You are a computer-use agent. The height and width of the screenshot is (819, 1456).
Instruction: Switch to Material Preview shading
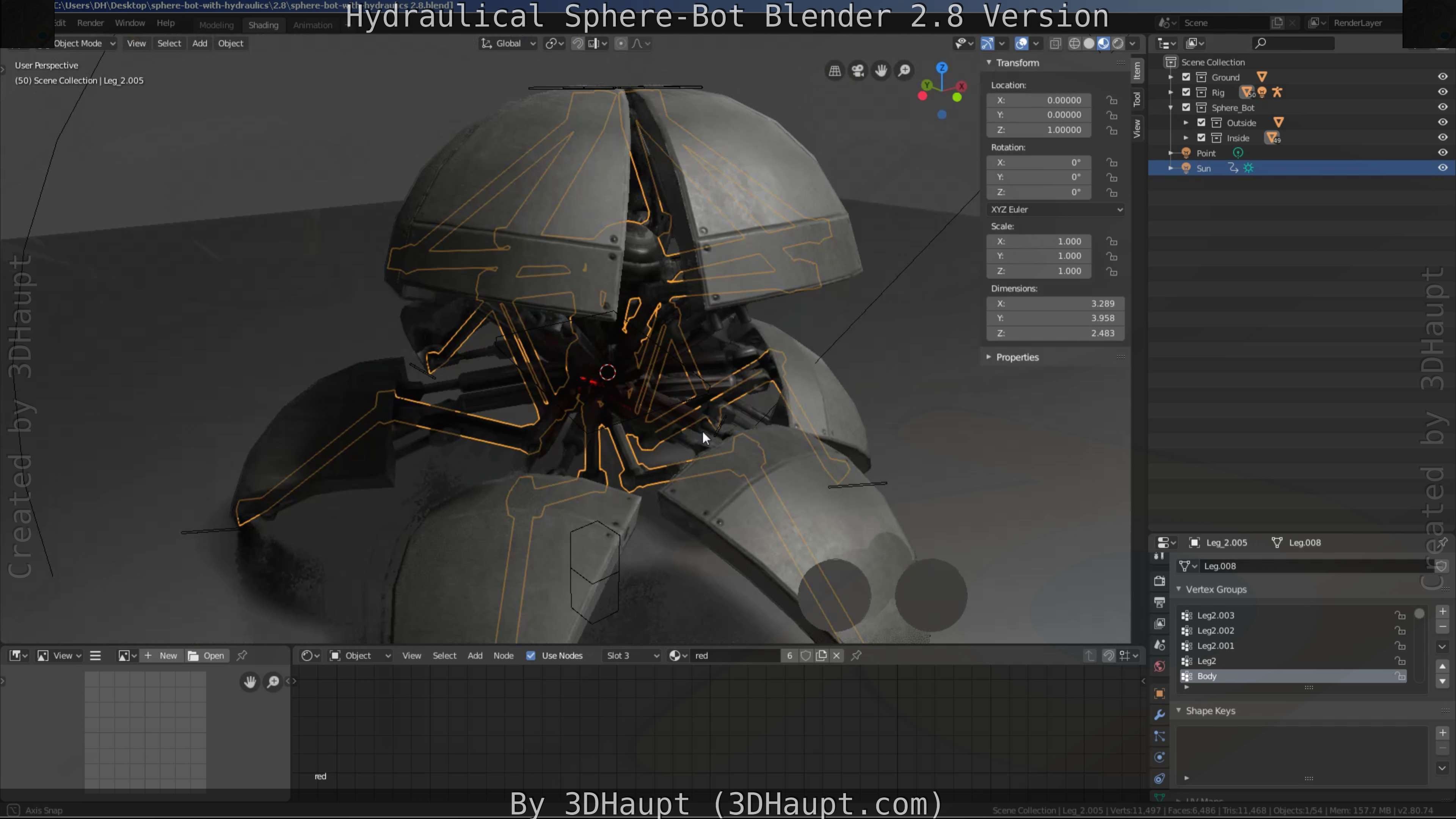(x=1103, y=43)
